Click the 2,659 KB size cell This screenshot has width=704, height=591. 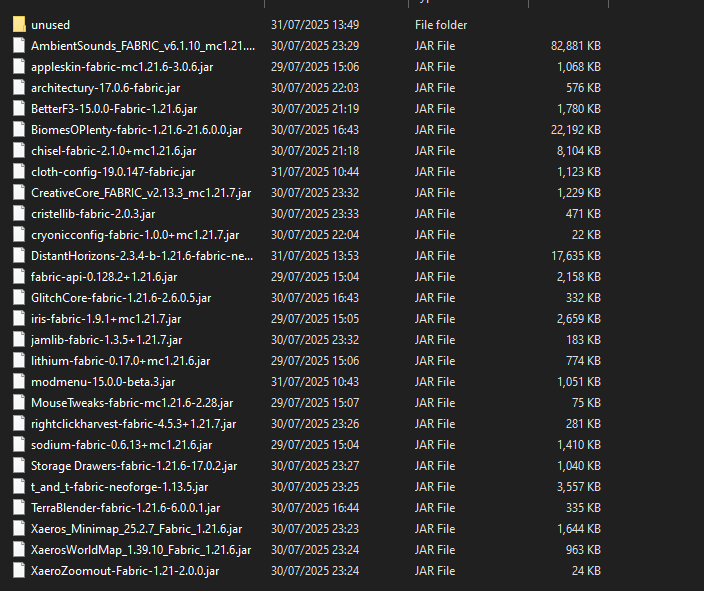click(x=579, y=319)
